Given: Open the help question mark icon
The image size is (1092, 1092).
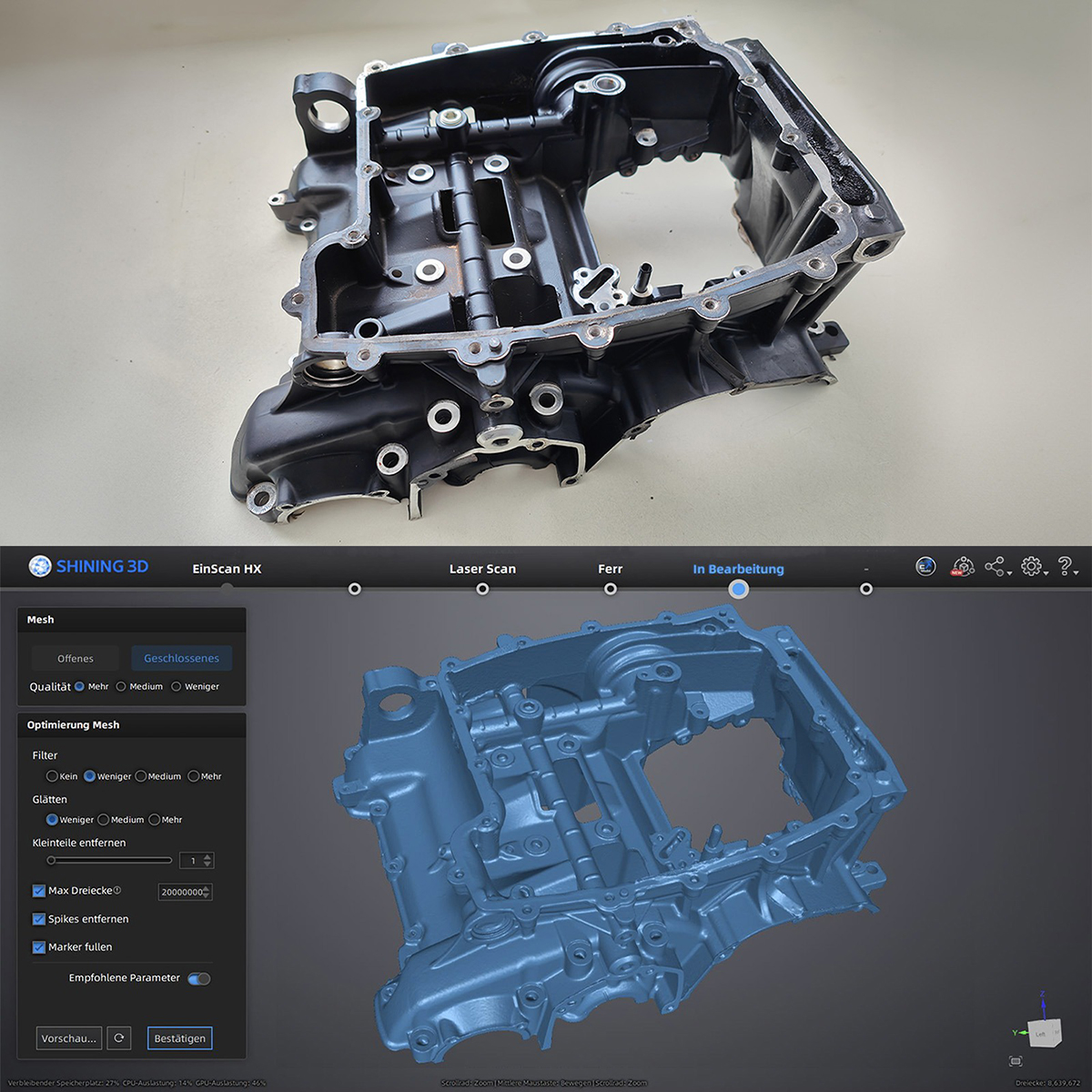Looking at the screenshot, I should [x=1065, y=566].
